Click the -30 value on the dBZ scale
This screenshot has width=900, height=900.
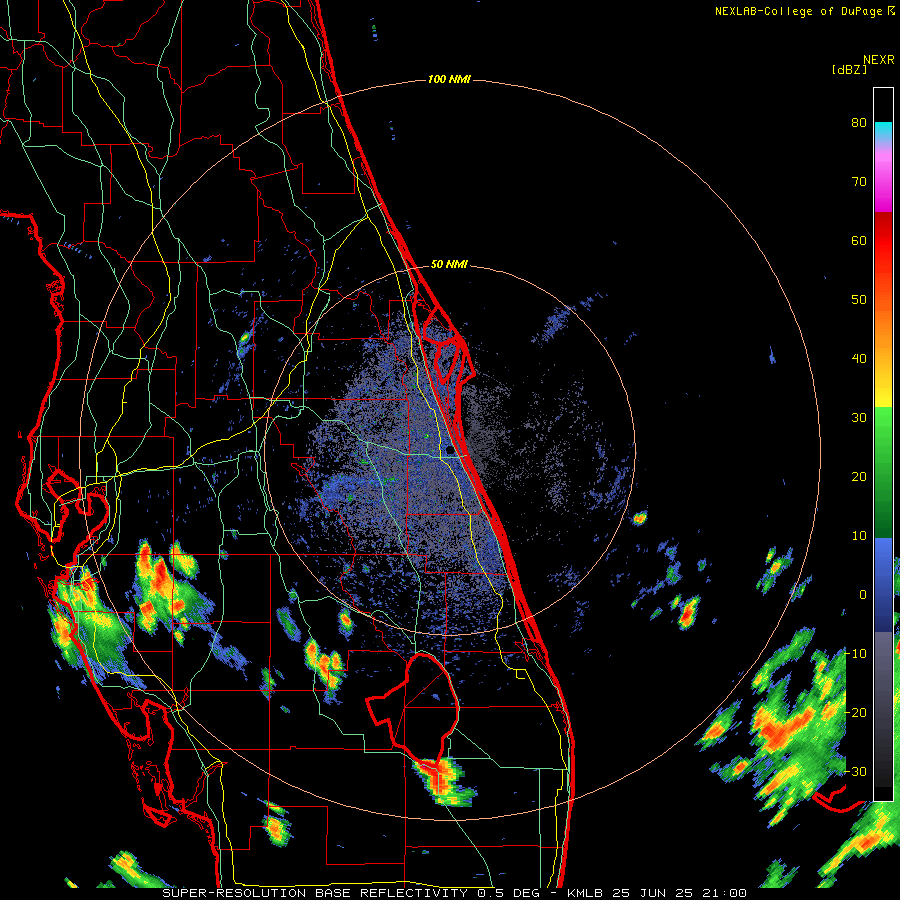[856, 771]
